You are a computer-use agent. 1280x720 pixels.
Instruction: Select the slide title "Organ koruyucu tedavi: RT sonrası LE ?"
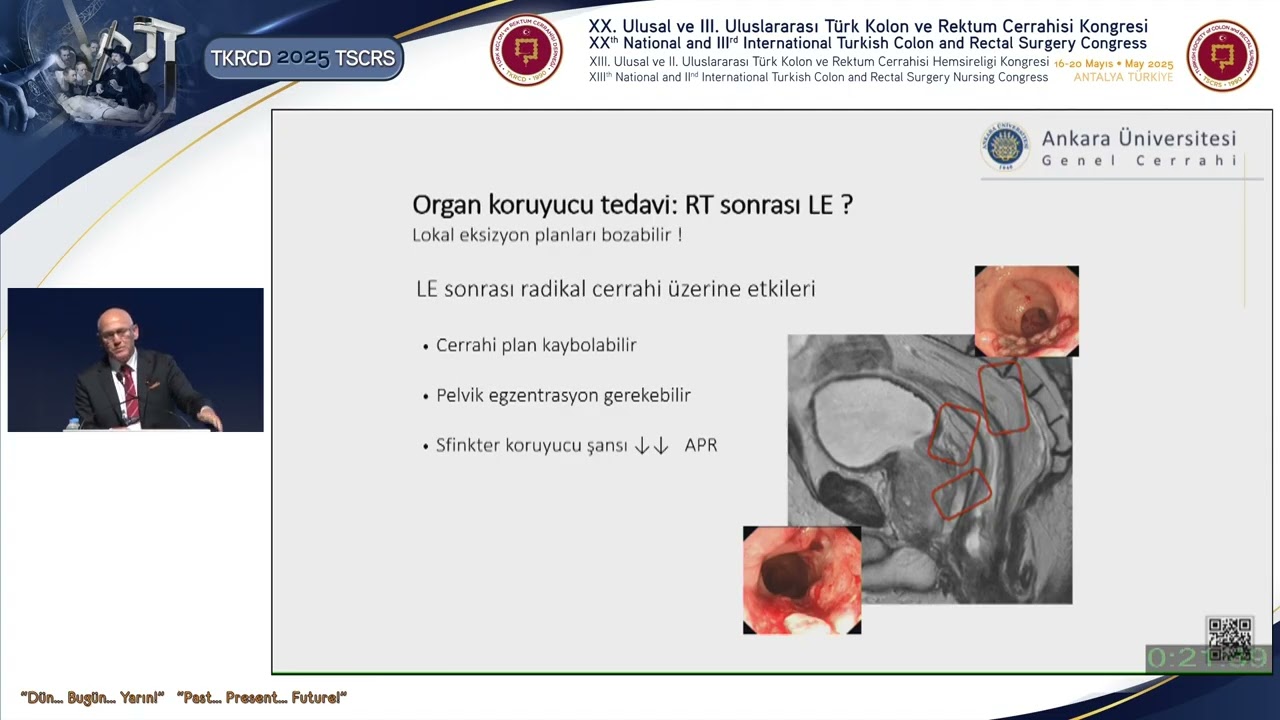click(x=632, y=205)
